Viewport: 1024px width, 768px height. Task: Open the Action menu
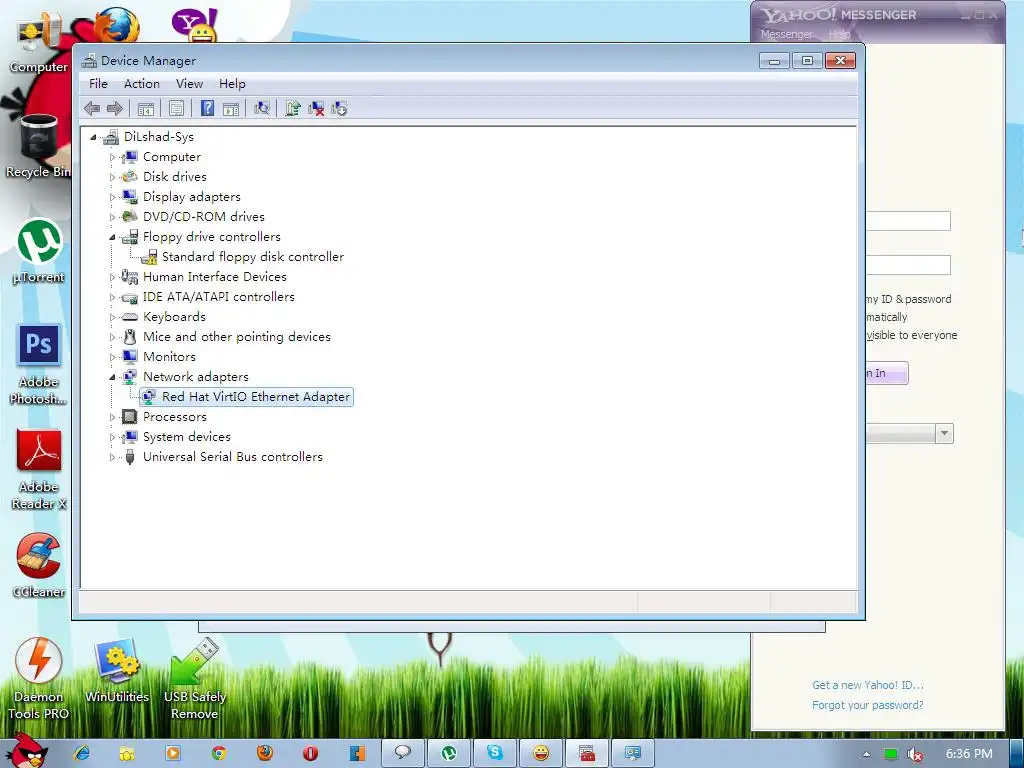pyautogui.click(x=142, y=84)
